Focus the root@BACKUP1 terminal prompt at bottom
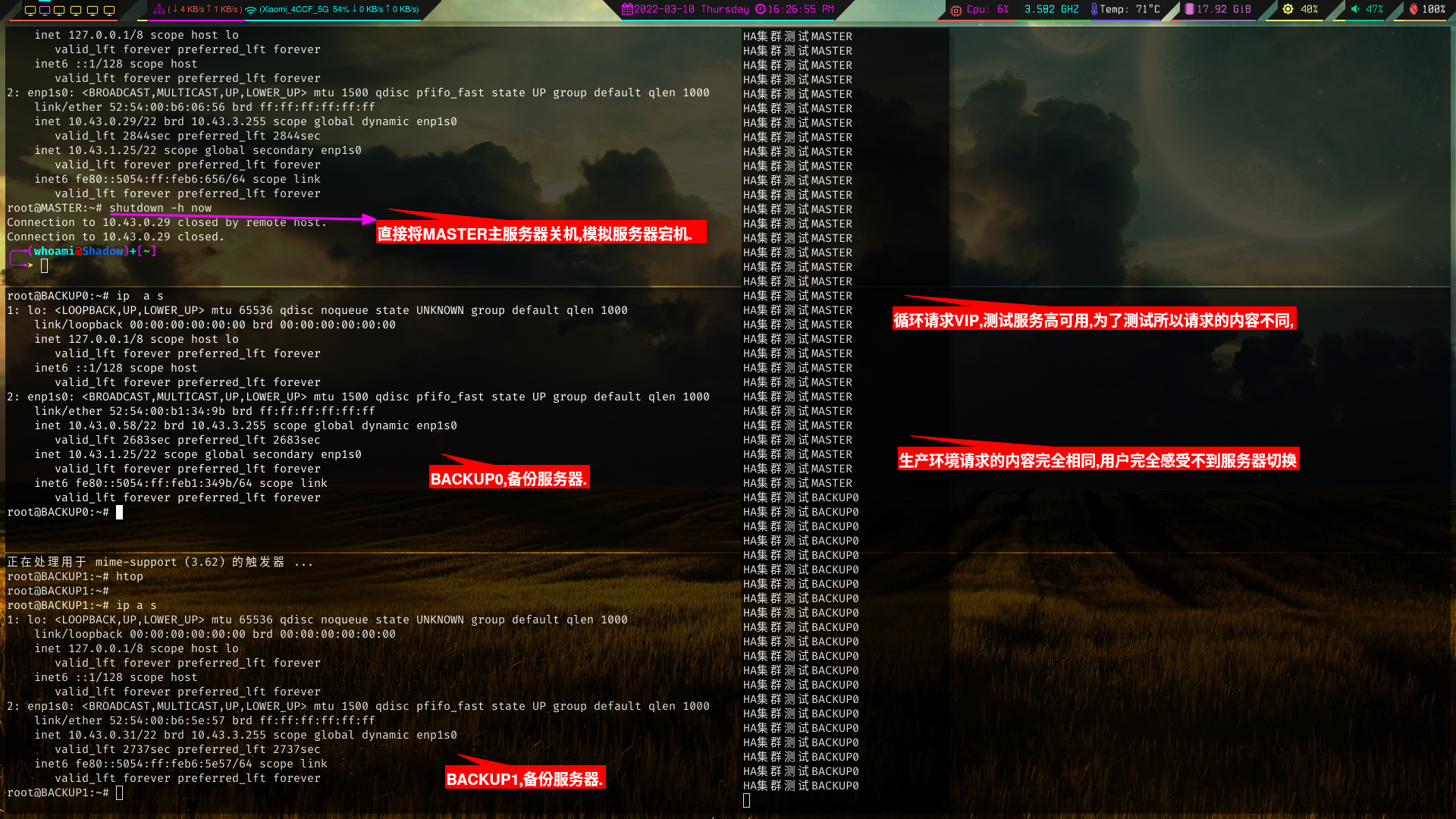This screenshot has height=819, width=1456. (119, 792)
